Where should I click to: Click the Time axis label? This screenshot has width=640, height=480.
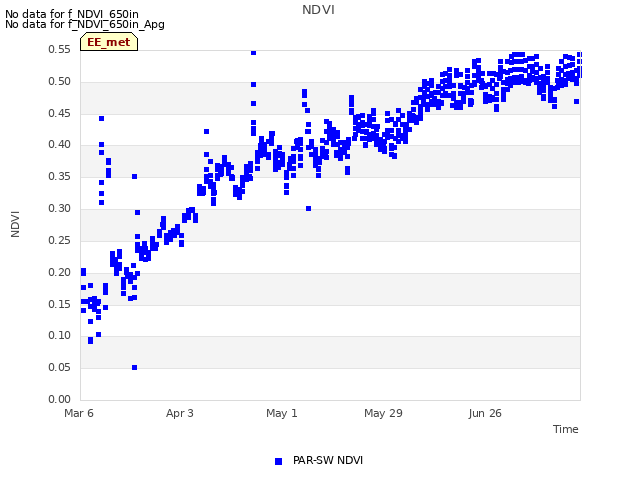pyautogui.click(x=566, y=429)
